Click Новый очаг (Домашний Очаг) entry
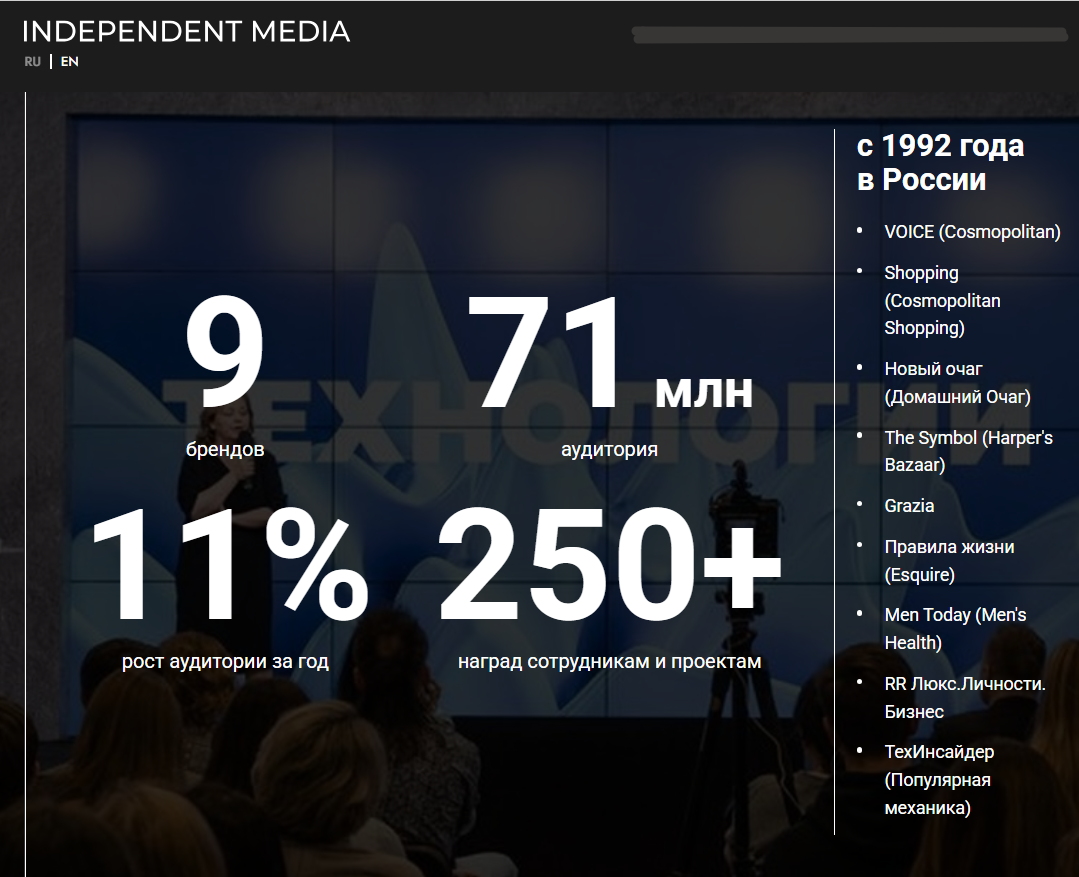This screenshot has width=1079, height=877. [x=957, y=383]
